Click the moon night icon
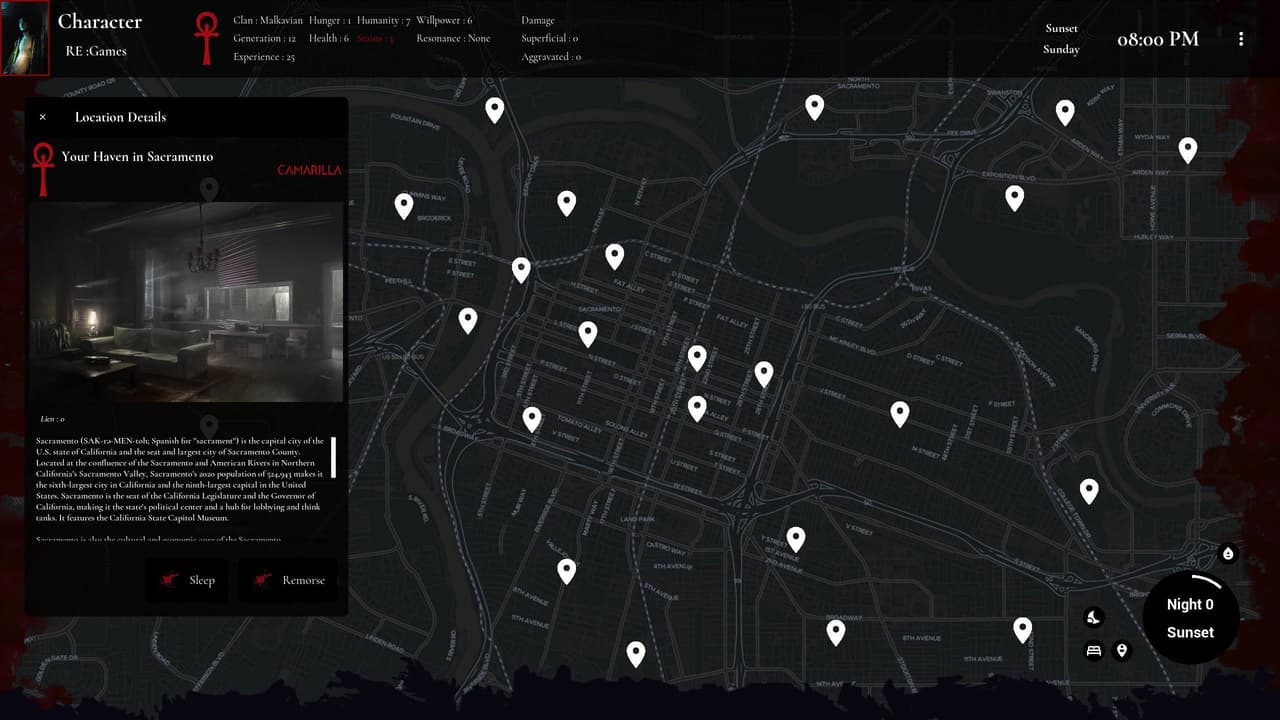Image resolution: width=1280 pixels, height=720 pixels. pyautogui.click(x=1094, y=617)
